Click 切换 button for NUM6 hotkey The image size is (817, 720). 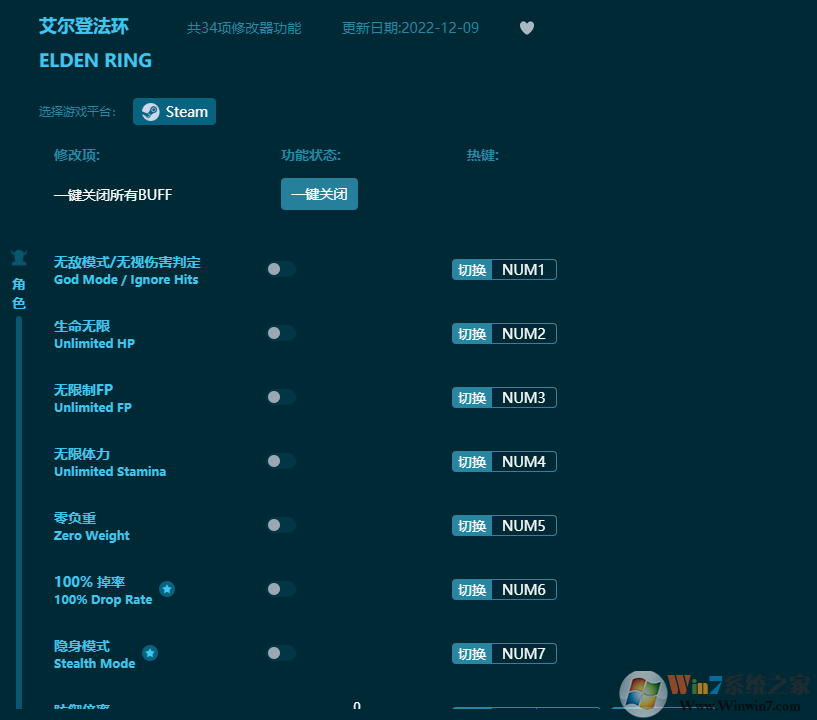(472, 590)
